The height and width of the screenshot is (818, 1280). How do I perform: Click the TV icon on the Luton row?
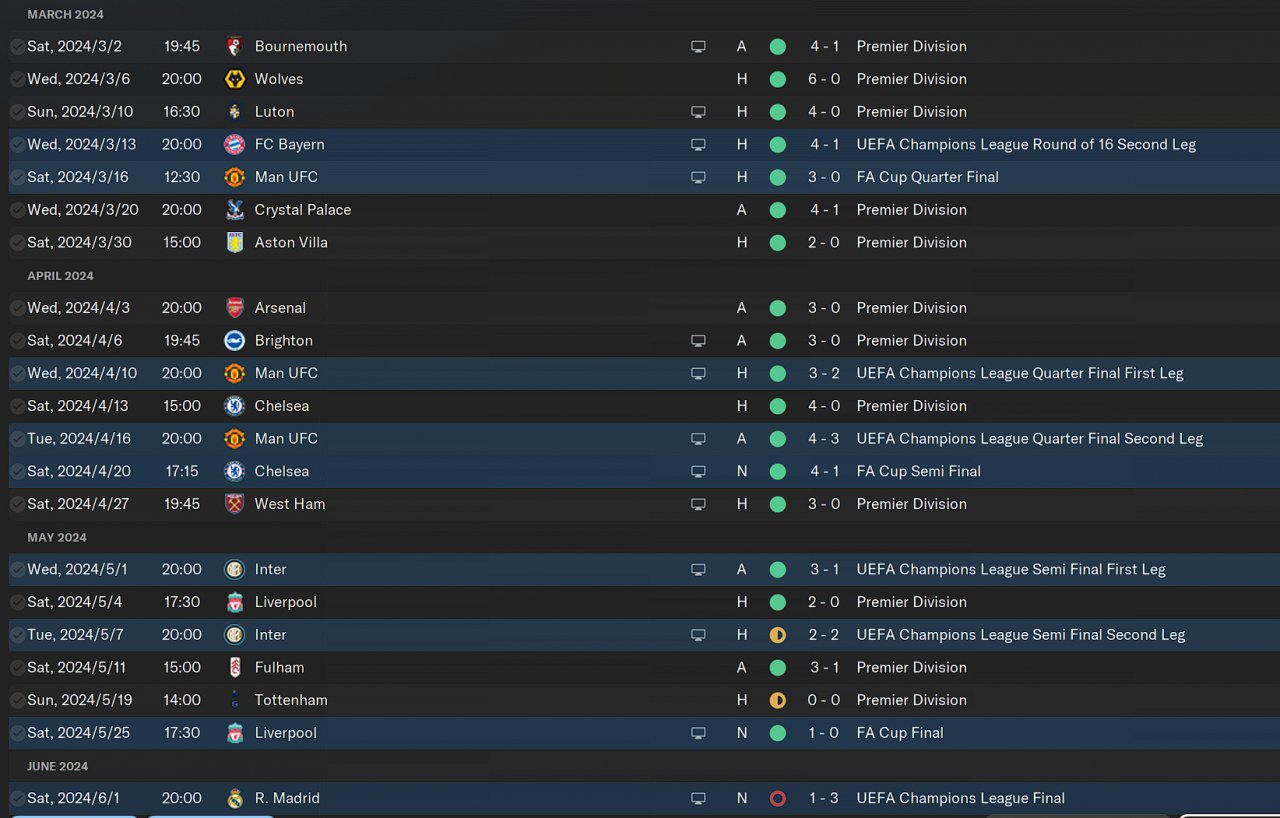[x=698, y=112]
